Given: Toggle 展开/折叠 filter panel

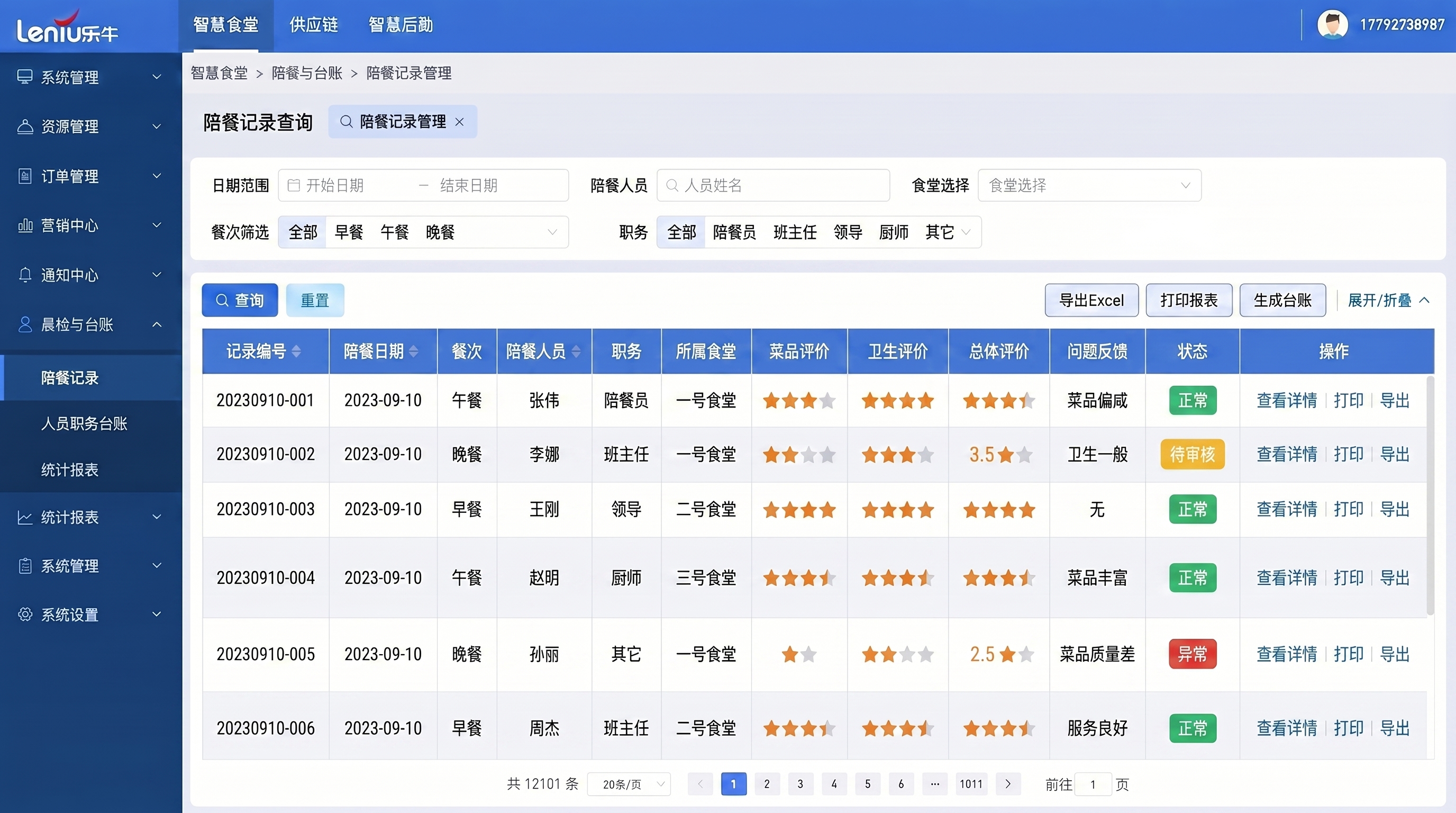Looking at the screenshot, I should (x=1388, y=300).
